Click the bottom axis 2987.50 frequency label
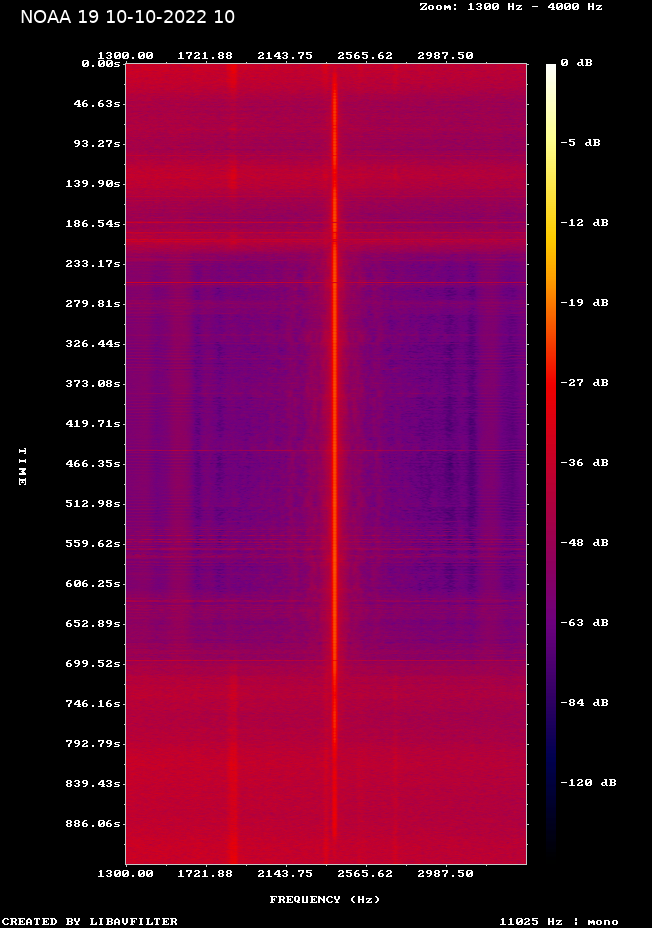This screenshot has height=928, width=652. point(446,874)
